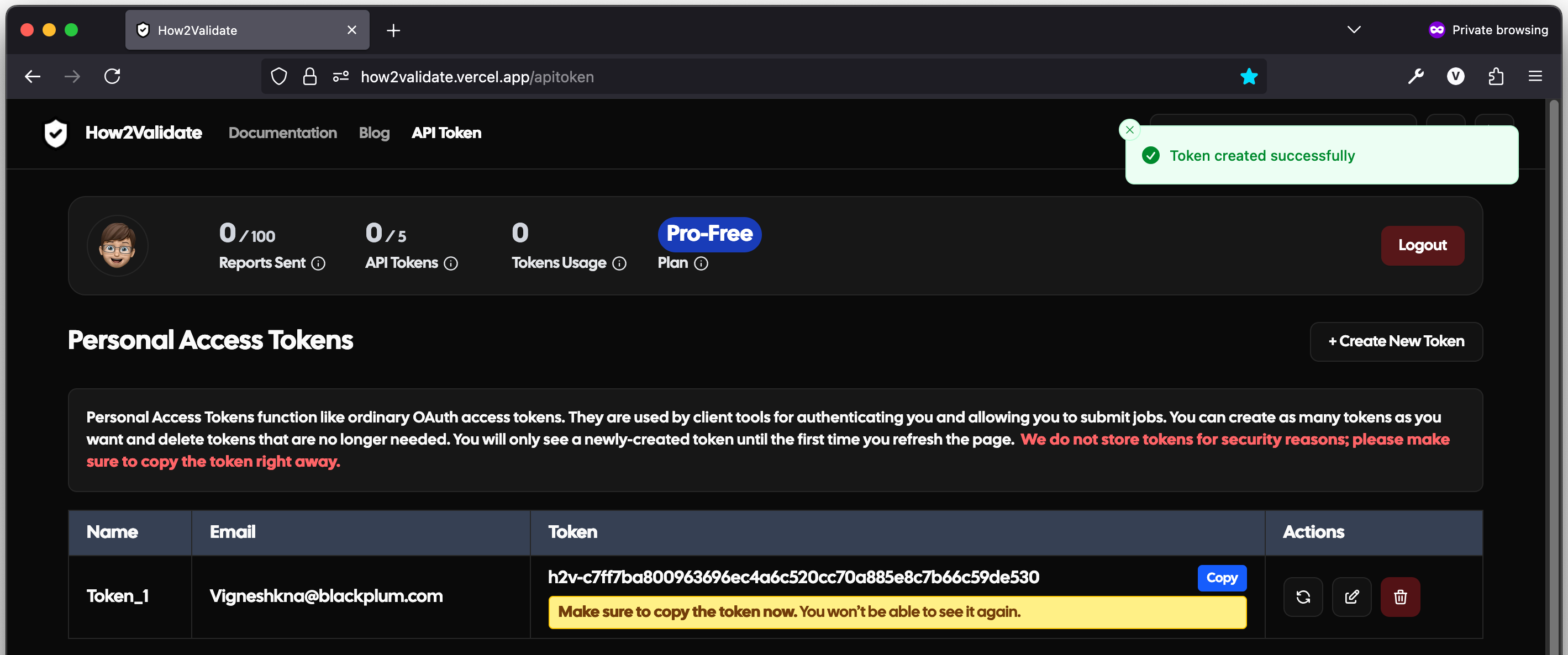Open the site permissions icon in the address bar
The width and height of the screenshot is (1568, 655).
coord(340,77)
